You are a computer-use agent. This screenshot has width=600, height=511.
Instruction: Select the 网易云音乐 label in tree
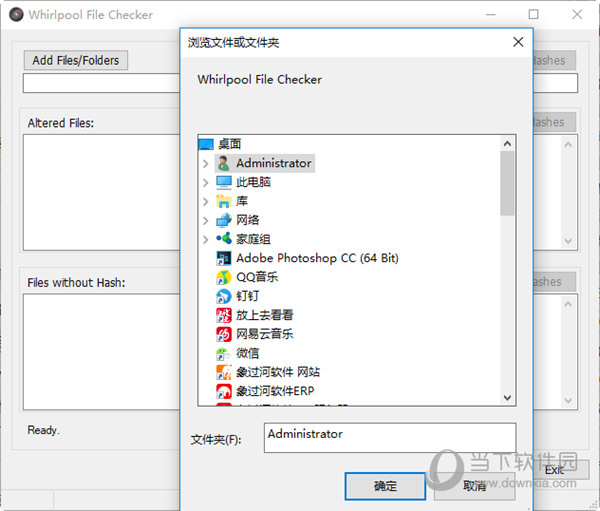tap(264, 334)
